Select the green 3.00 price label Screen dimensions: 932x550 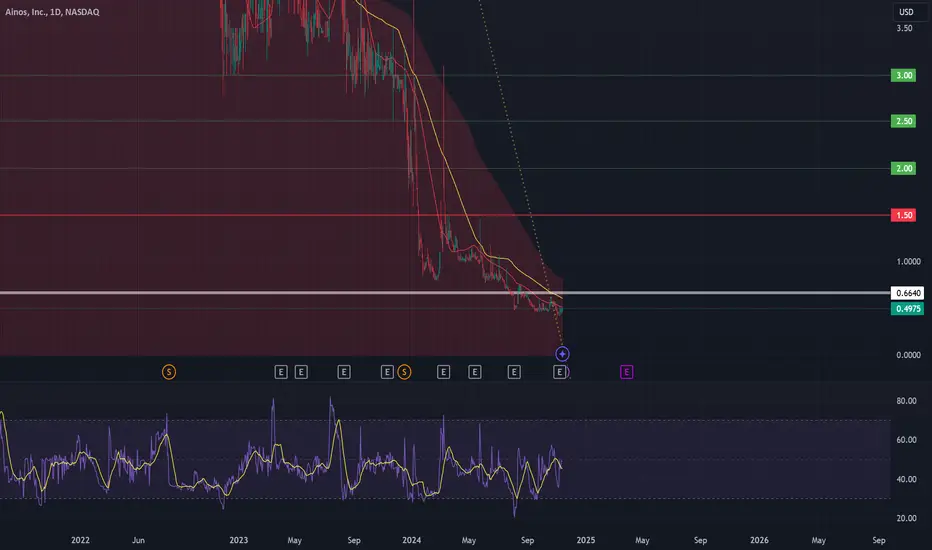point(903,76)
